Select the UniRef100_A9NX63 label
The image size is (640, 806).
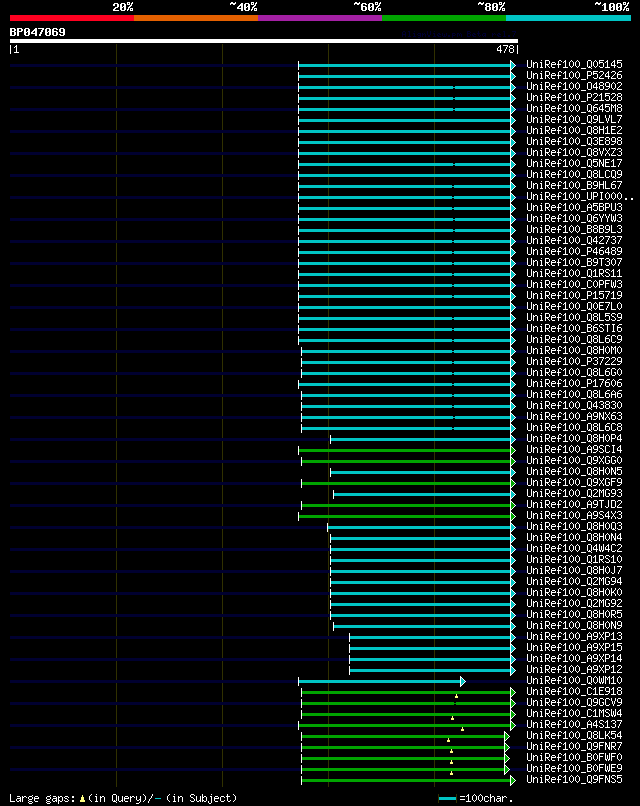574,416
